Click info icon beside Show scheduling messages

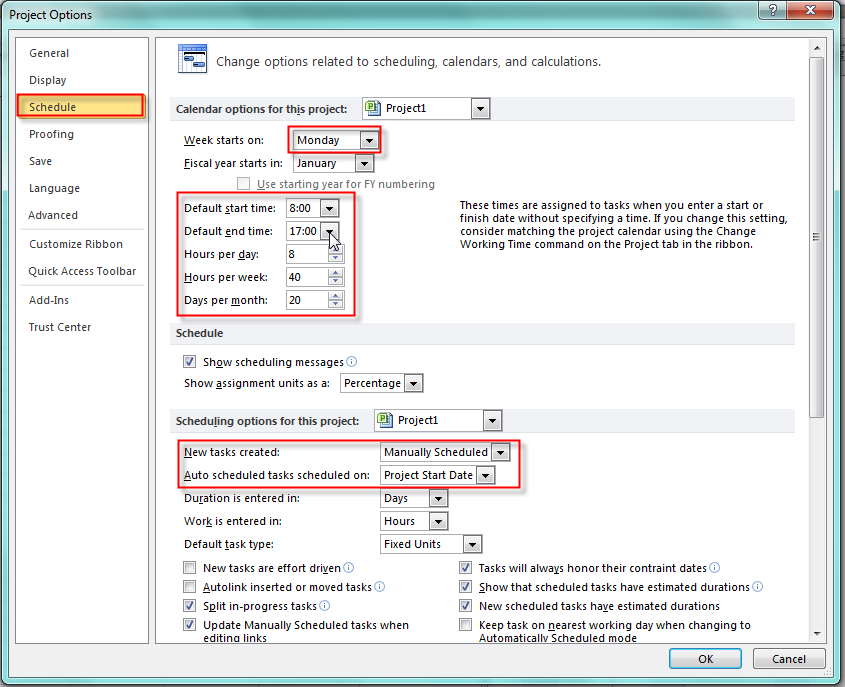pyautogui.click(x=352, y=362)
